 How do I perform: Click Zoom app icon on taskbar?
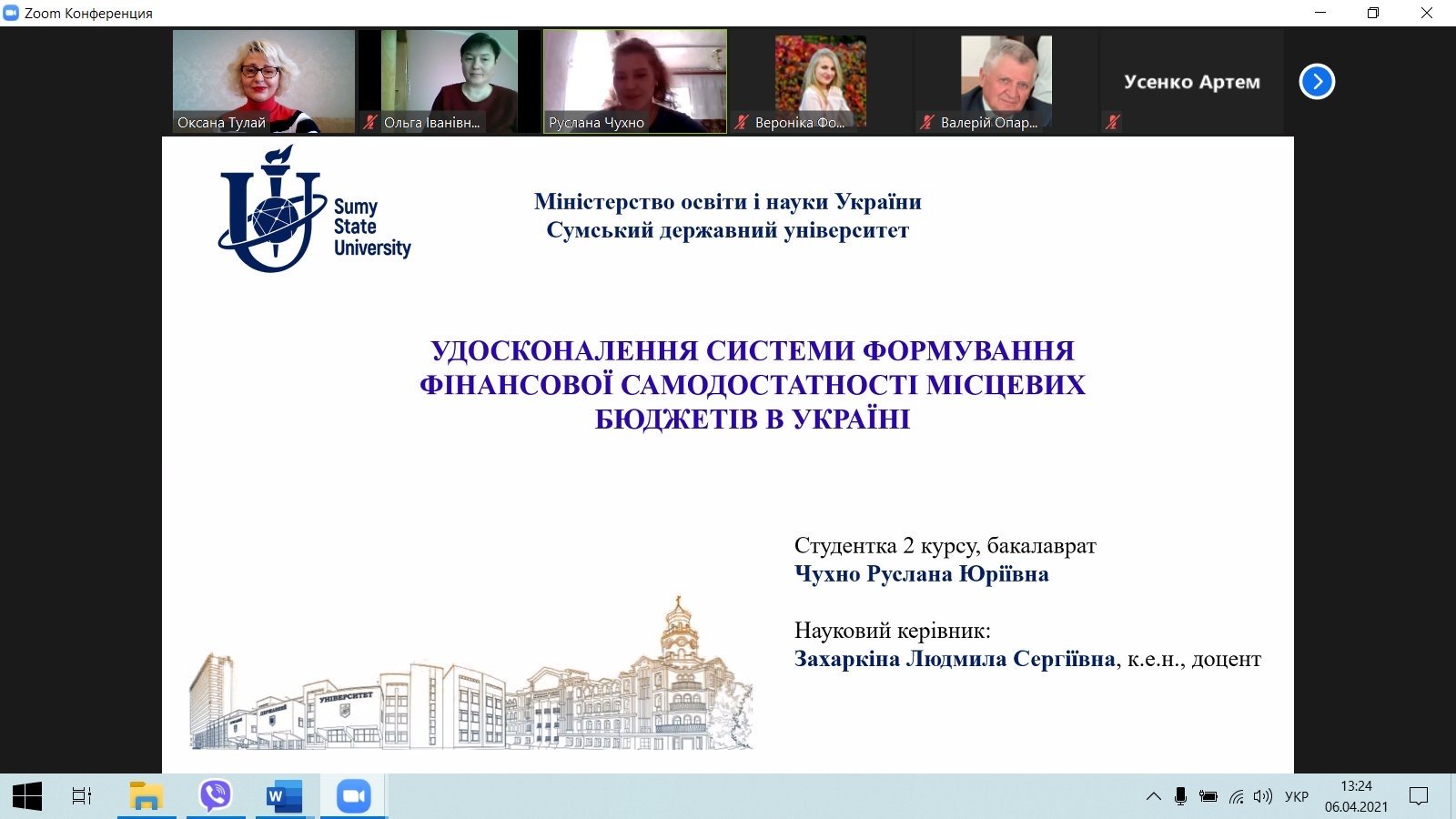[x=353, y=796]
